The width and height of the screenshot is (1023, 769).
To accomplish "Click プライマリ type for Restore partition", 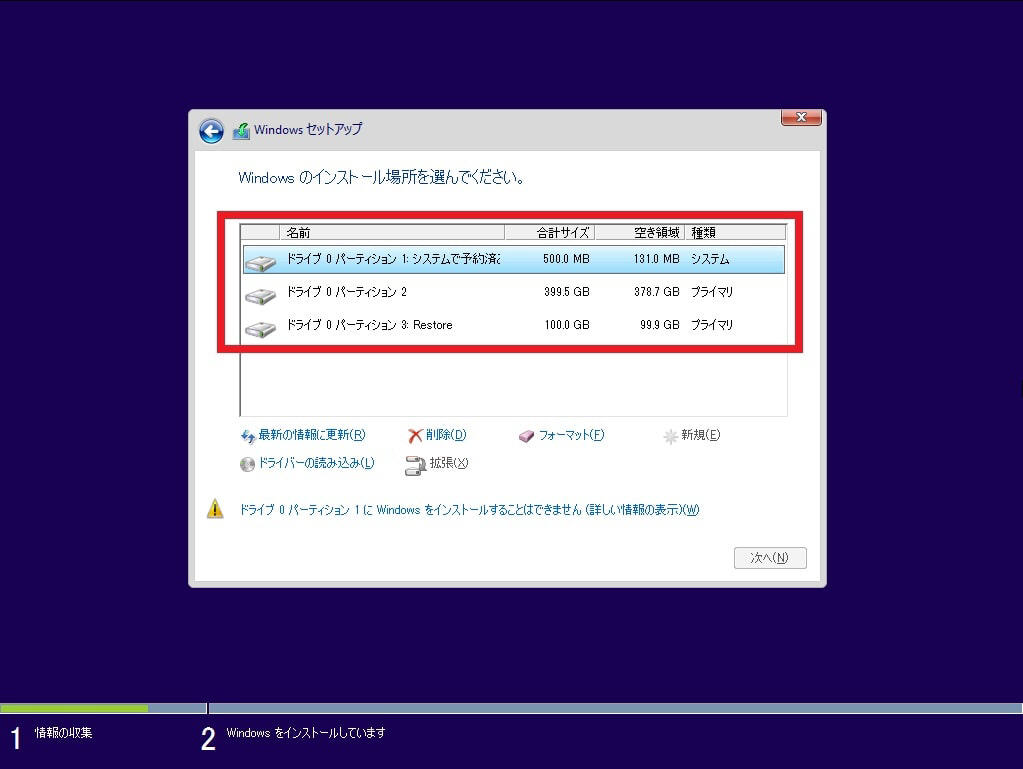I will [x=712, y=325].
